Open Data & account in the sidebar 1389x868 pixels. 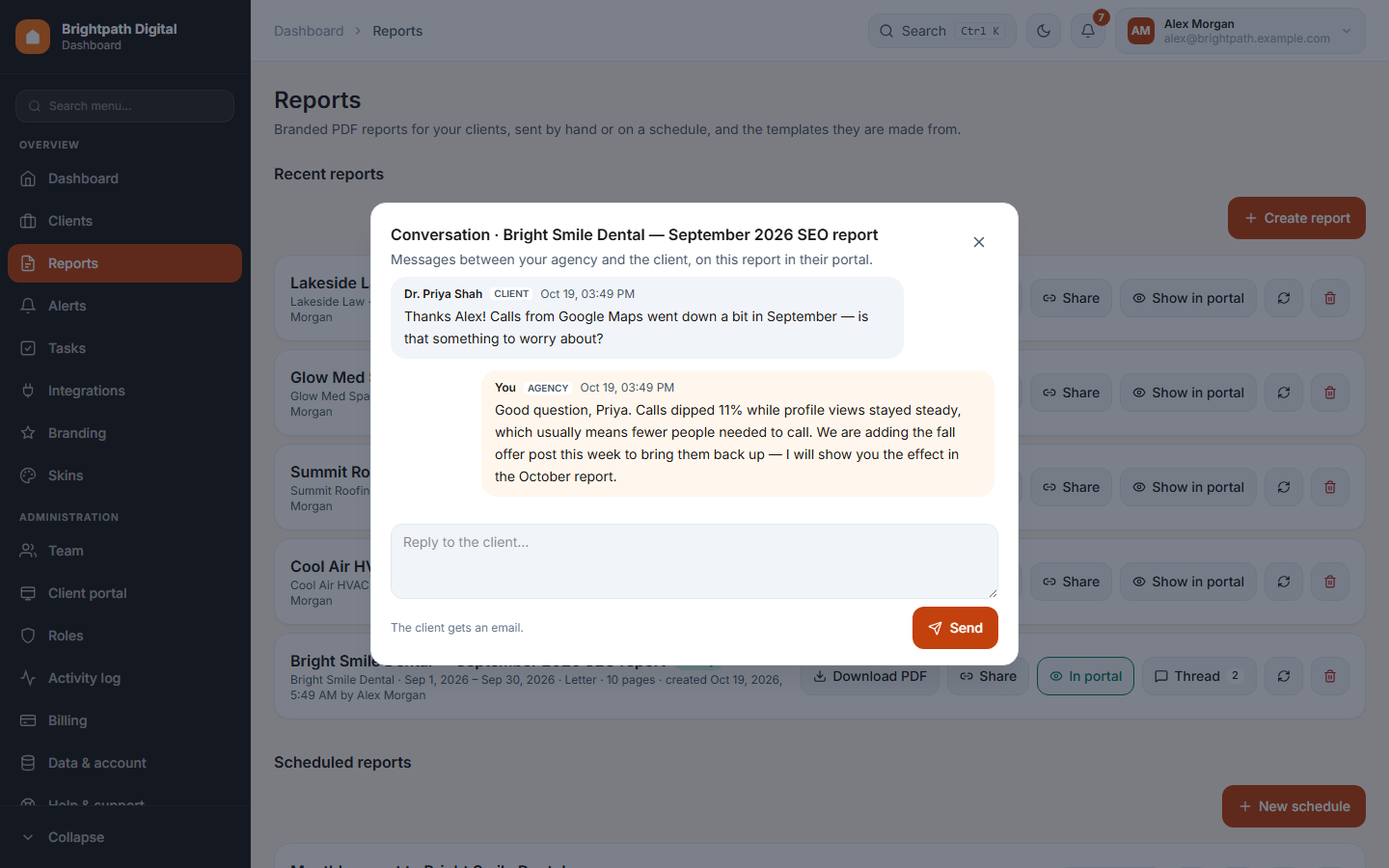[125, 763]
